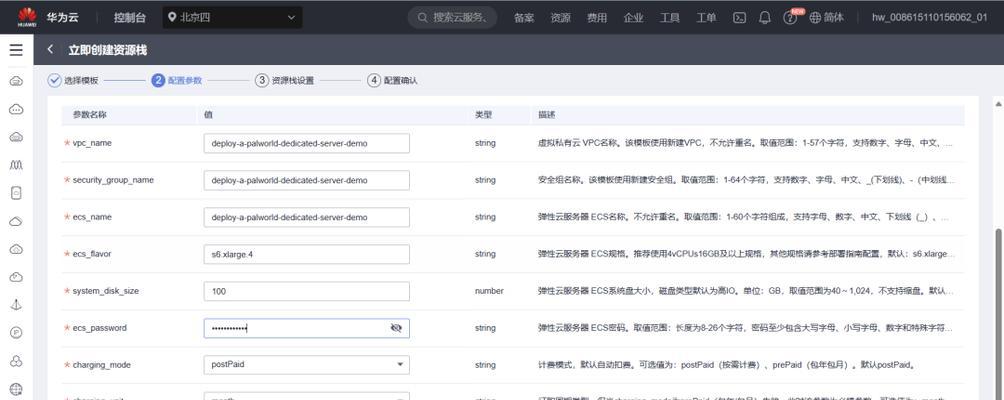Open the 费用 menu
The height and width of the screenshot is (400, 1004).
[597, 18]
